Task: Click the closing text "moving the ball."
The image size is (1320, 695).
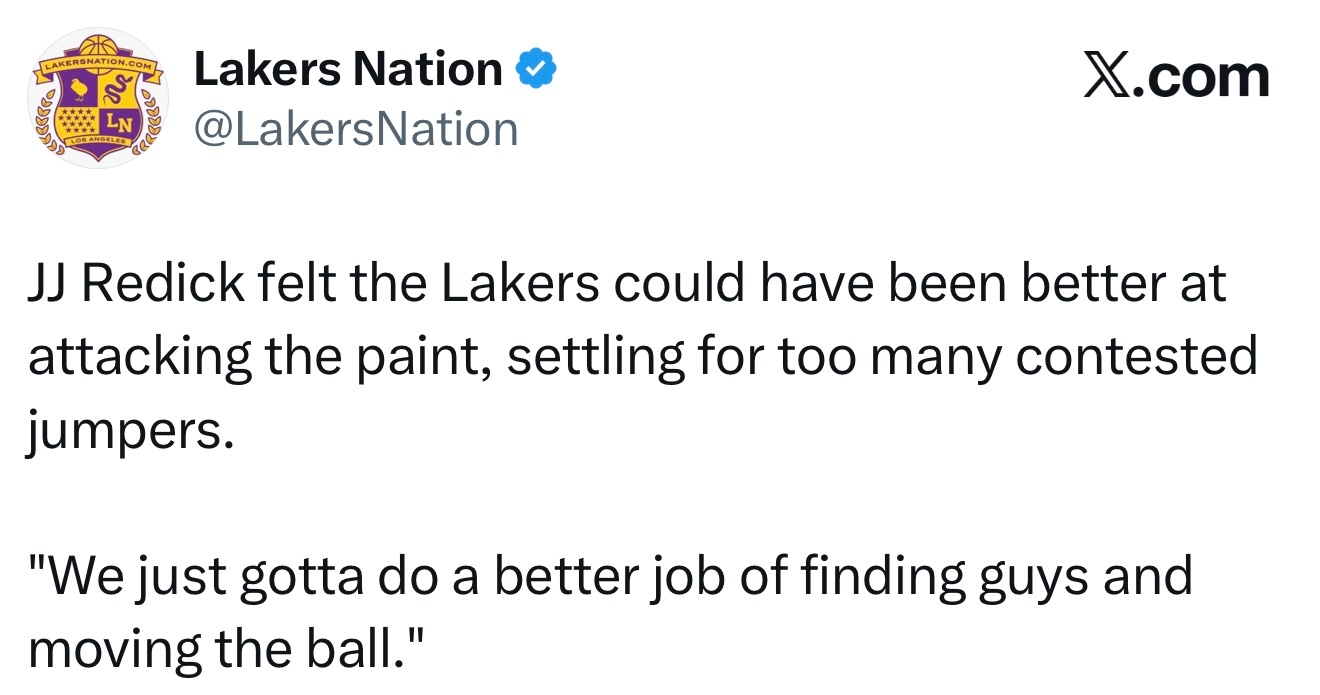Action: [227, 649]
